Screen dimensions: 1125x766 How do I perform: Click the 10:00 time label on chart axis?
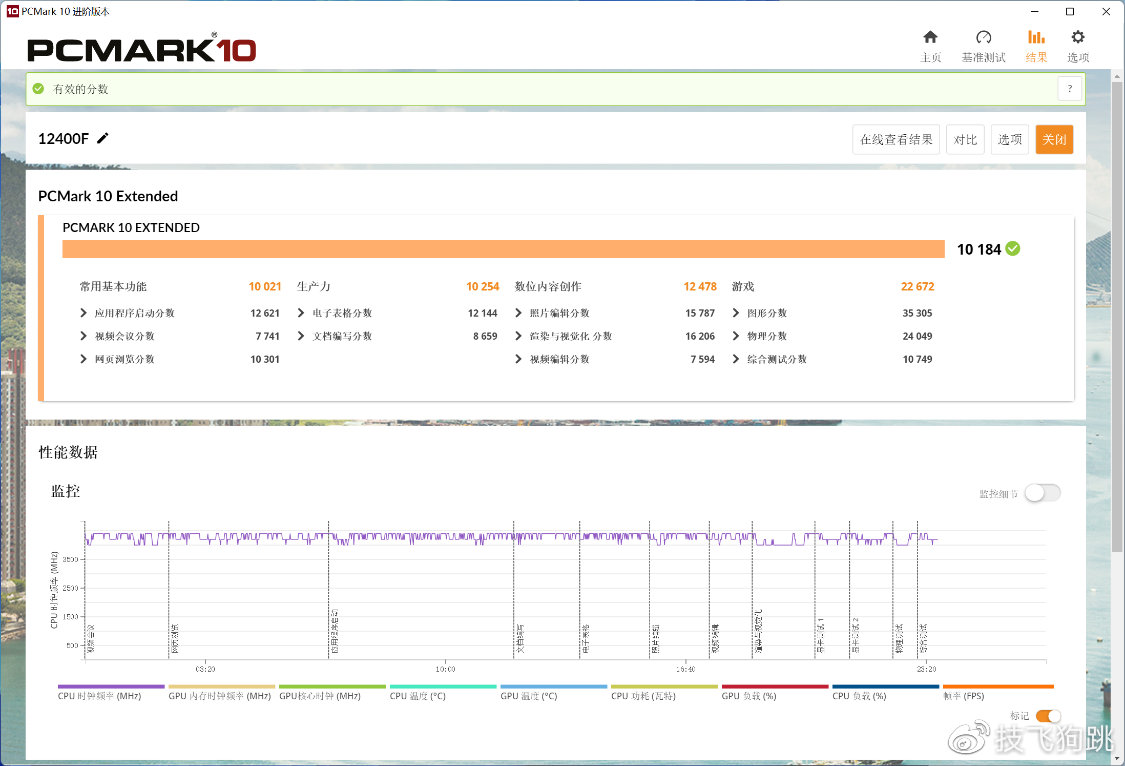point(446,669)
